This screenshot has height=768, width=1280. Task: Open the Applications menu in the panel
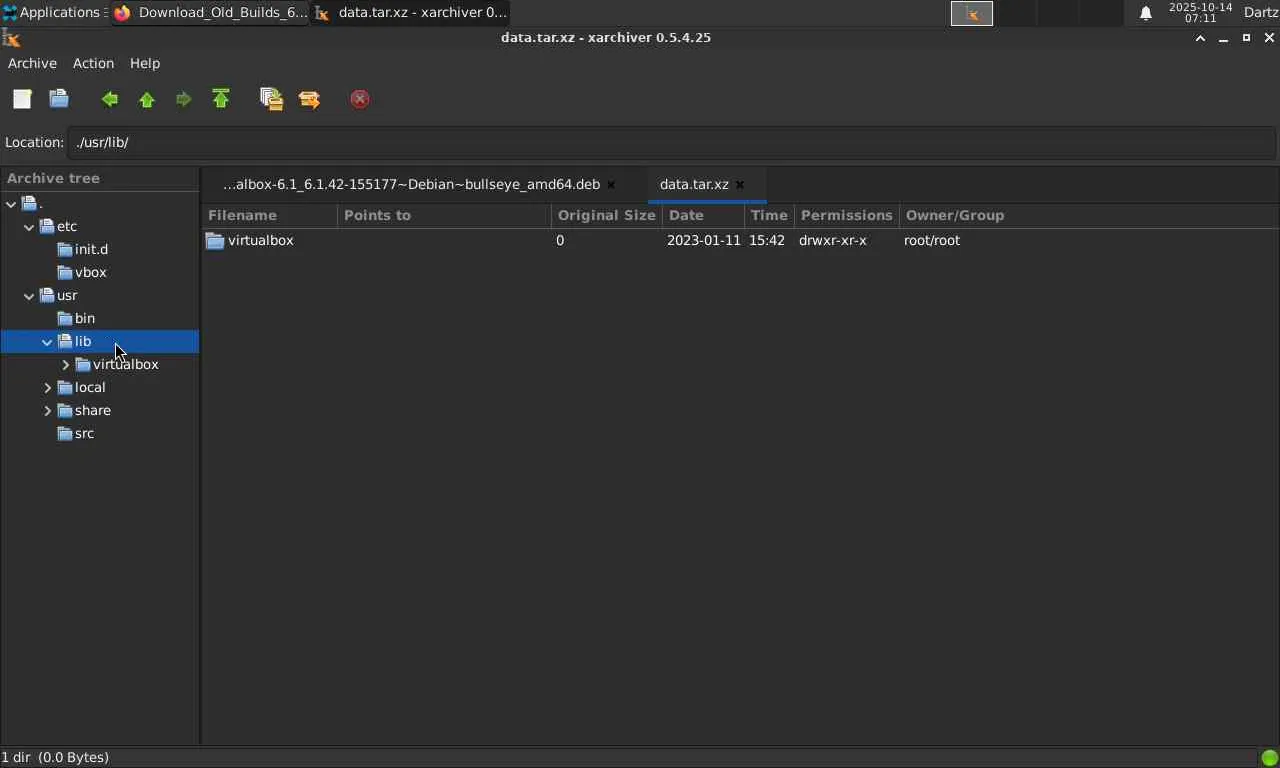pyautogui.click(x=54, y=13)
